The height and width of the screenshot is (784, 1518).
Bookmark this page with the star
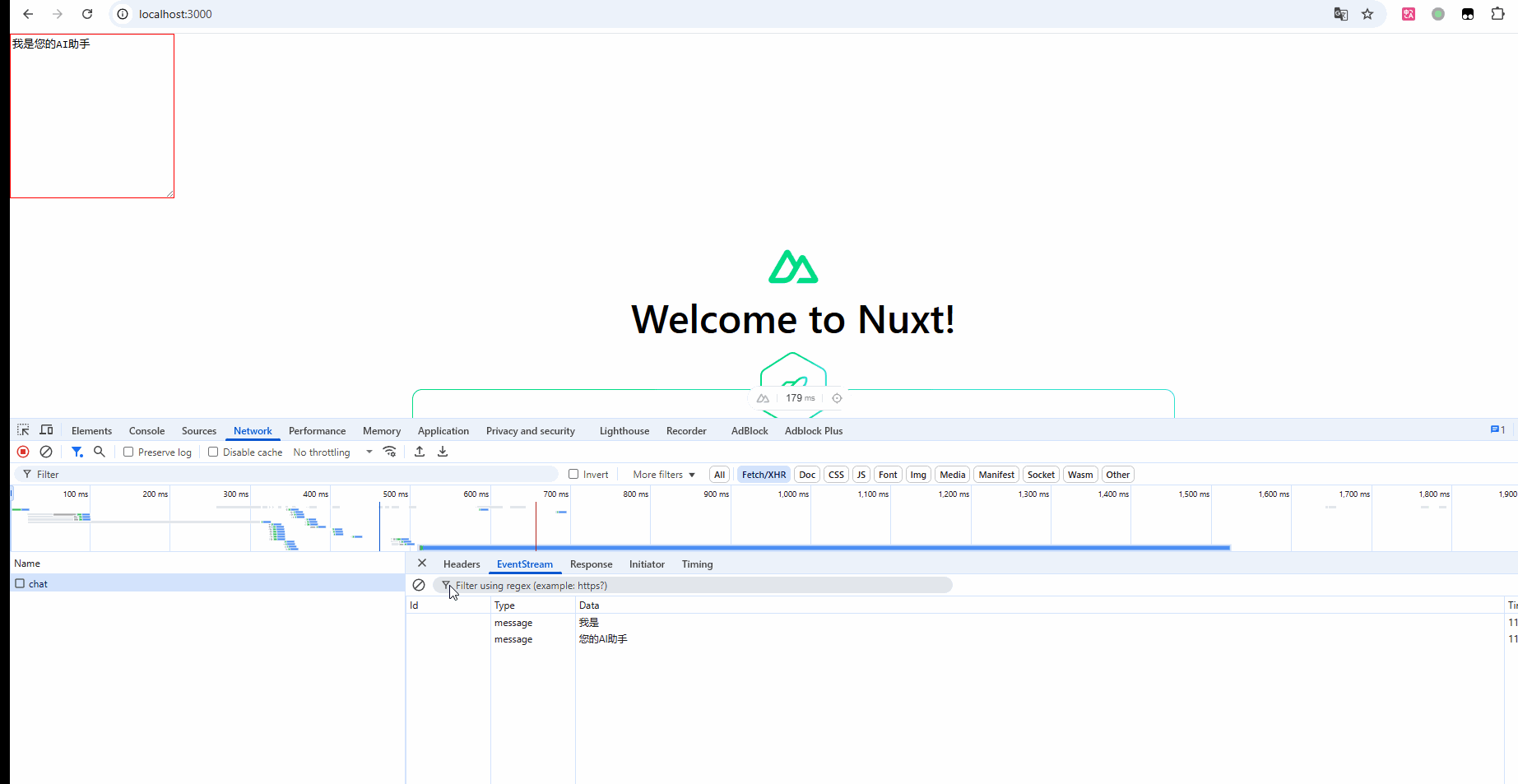(1367, 14)
